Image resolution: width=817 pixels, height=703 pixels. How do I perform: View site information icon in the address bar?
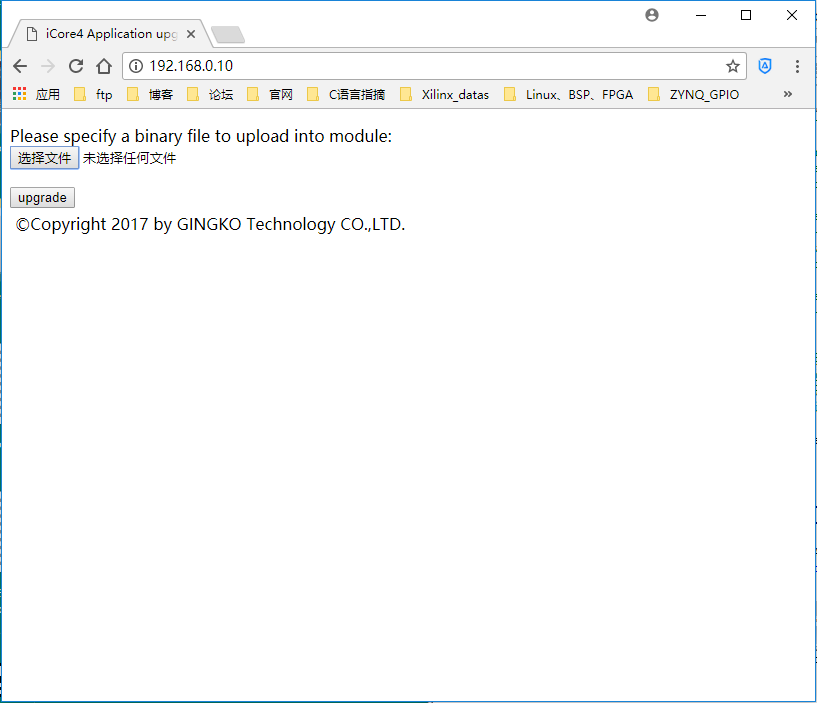click(x=137, y=66)
